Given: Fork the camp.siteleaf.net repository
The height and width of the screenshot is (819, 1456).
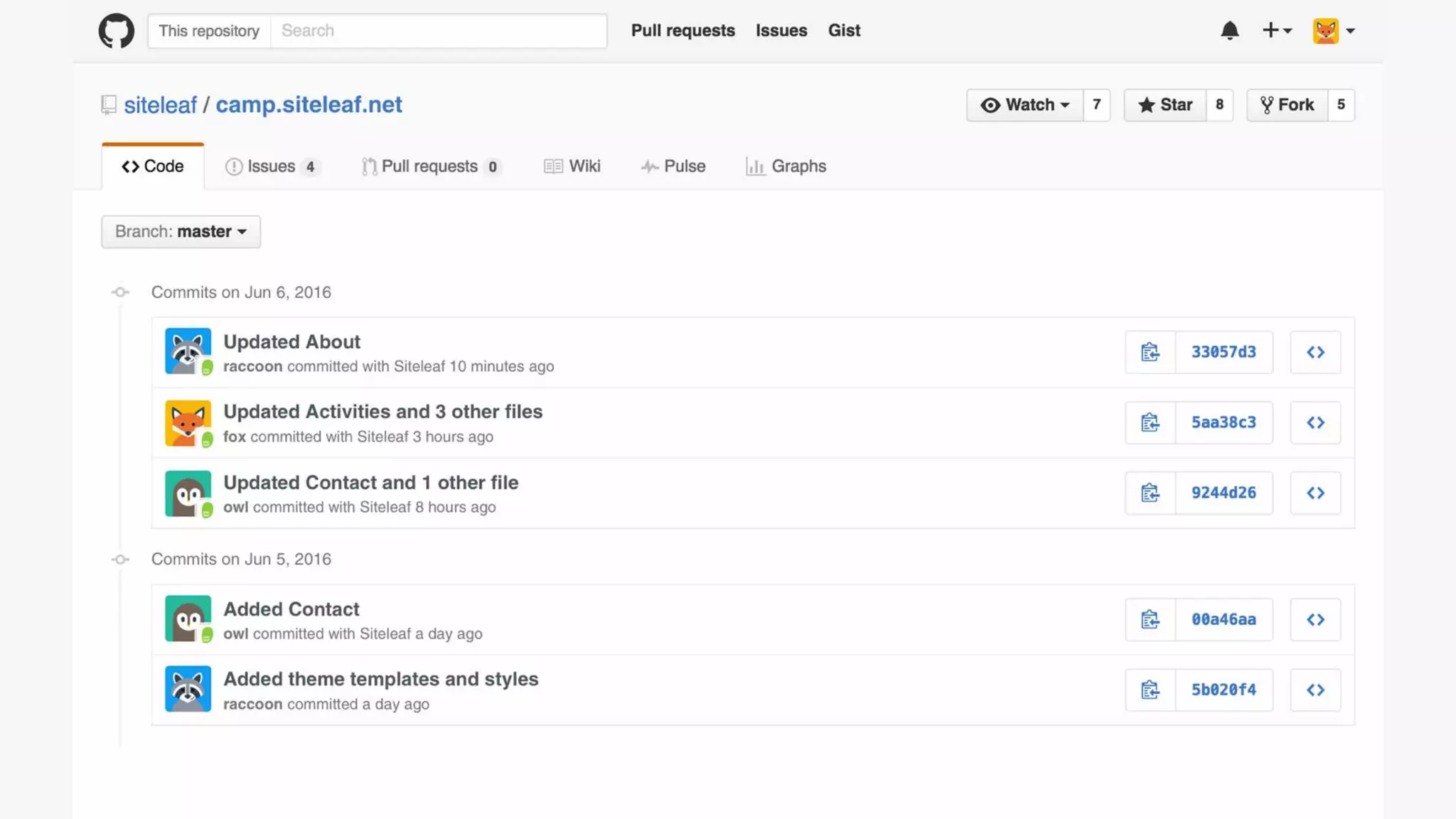Looking at the screenshot, I should (x=1287, y=105).
